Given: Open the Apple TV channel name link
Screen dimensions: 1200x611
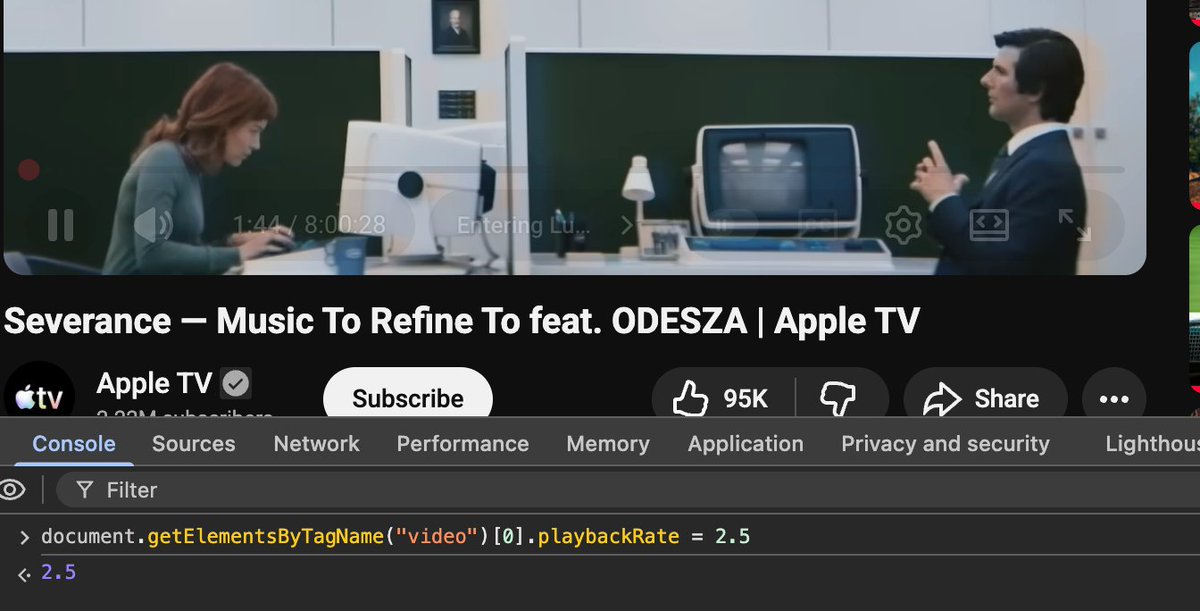Looking at the screenshot, I should pos(154,383).
